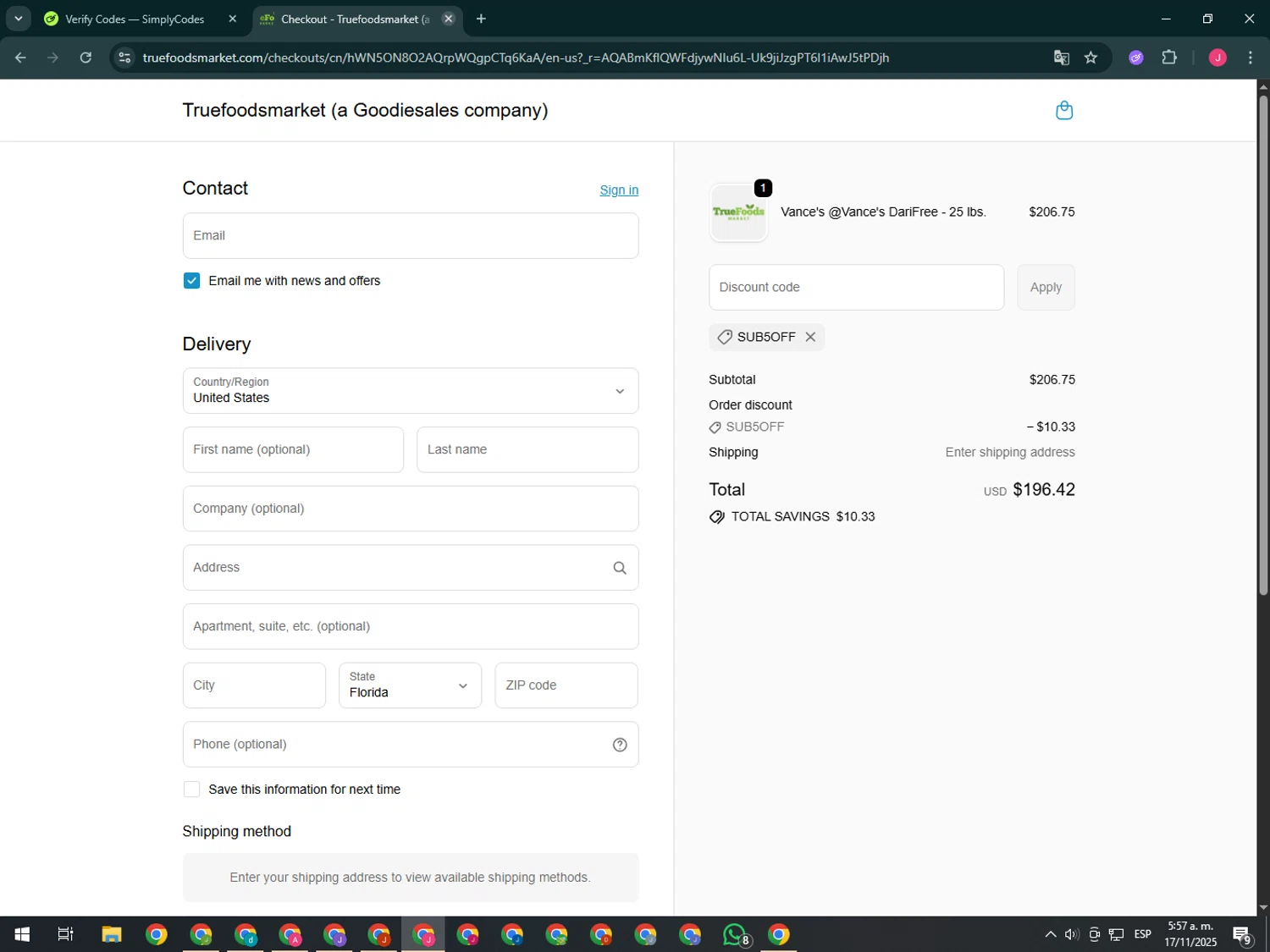This screenshot has width=1270, height=952.
Task: Expand the Country/Region dropdown
Action: pos(411,391)
